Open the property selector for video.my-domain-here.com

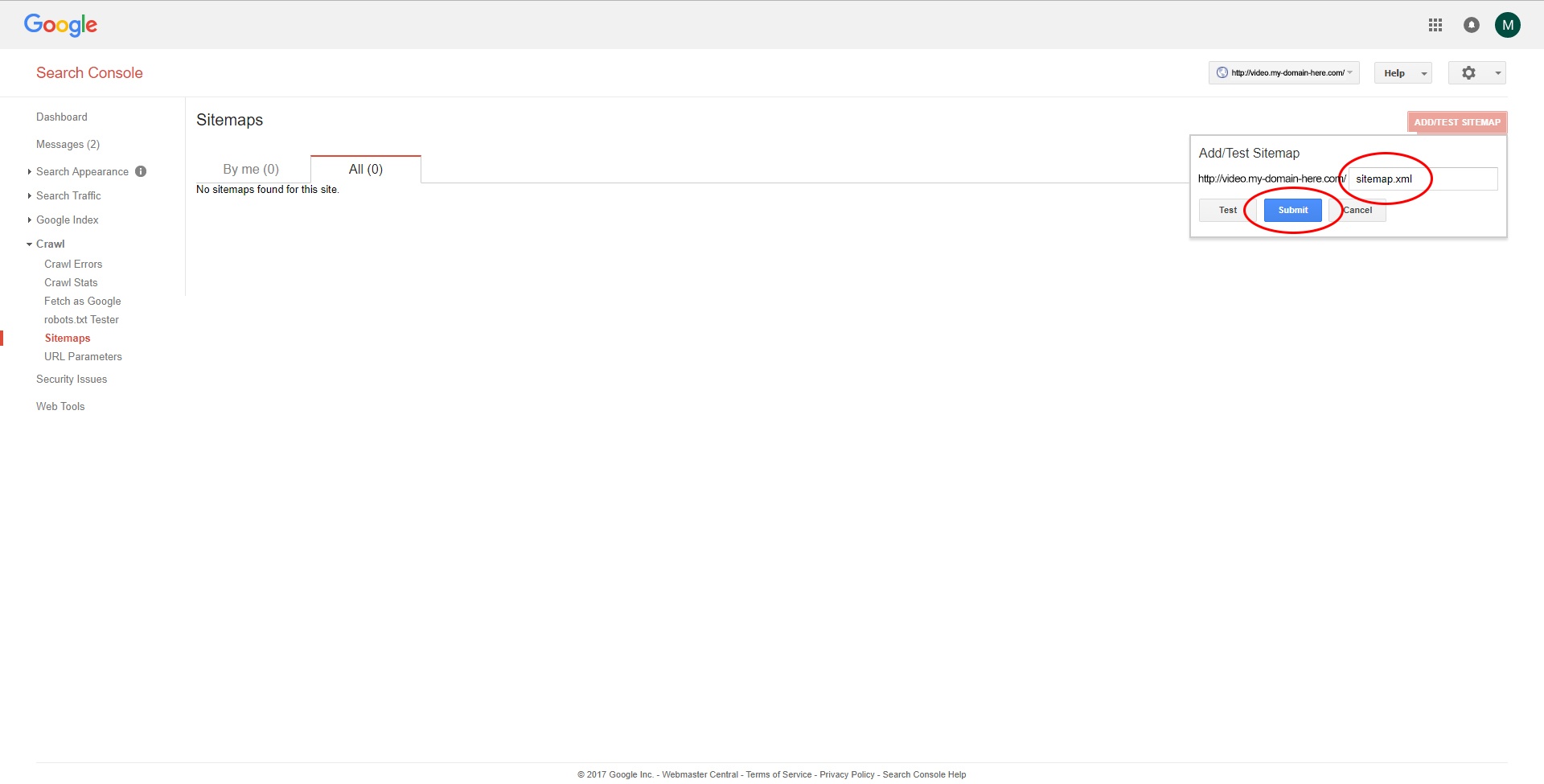click(1283, 73)
